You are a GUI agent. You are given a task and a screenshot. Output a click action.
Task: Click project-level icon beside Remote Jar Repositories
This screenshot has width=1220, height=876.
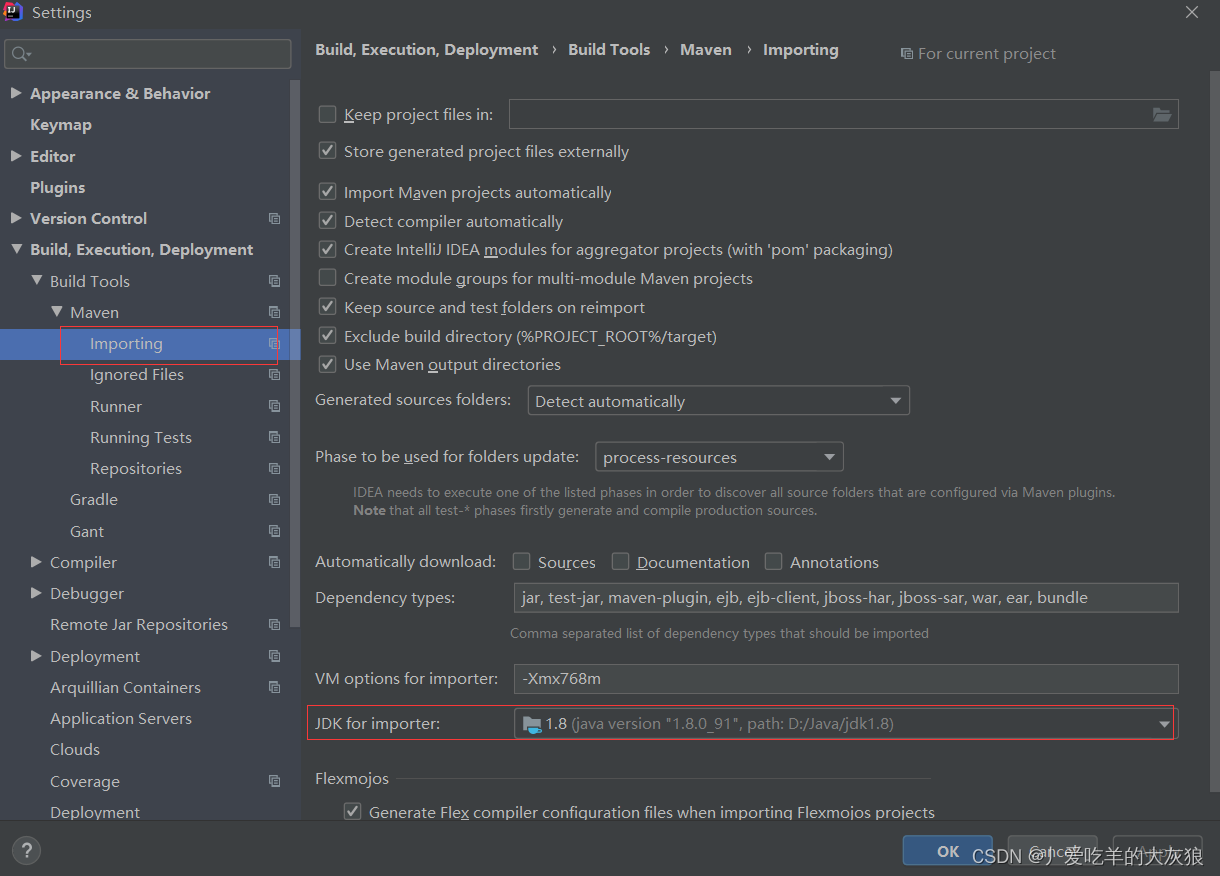coord(275,624)
